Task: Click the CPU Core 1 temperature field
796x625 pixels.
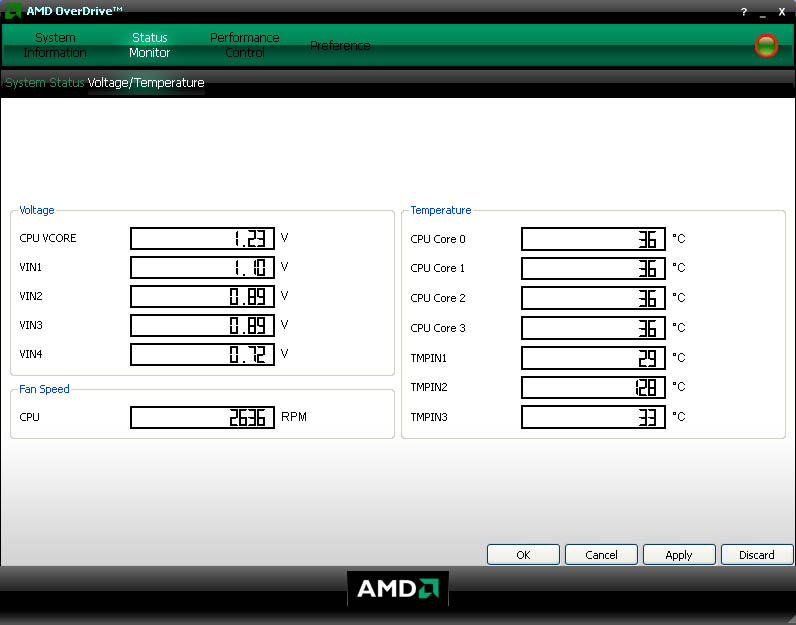Action: (593, 269)
